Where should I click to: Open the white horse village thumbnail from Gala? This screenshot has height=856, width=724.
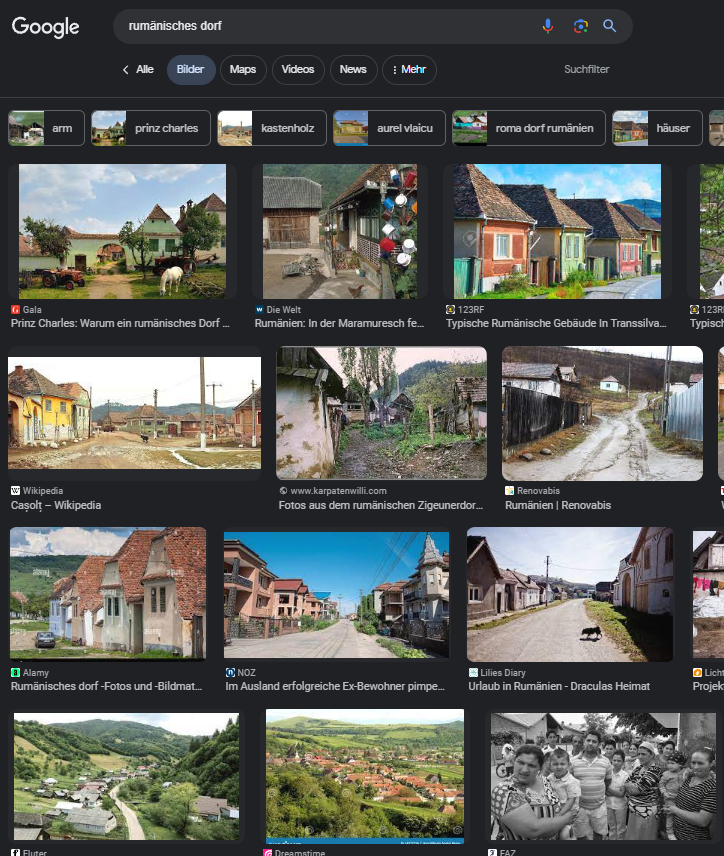122,231
